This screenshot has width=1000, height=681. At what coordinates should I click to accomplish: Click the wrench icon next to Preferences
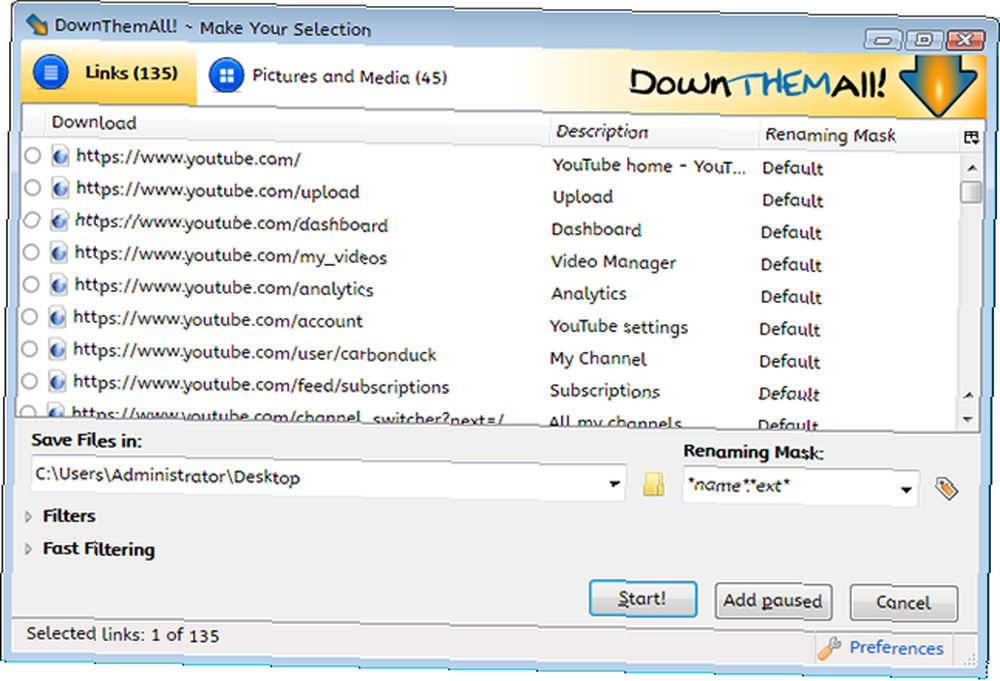pos(829,648)
